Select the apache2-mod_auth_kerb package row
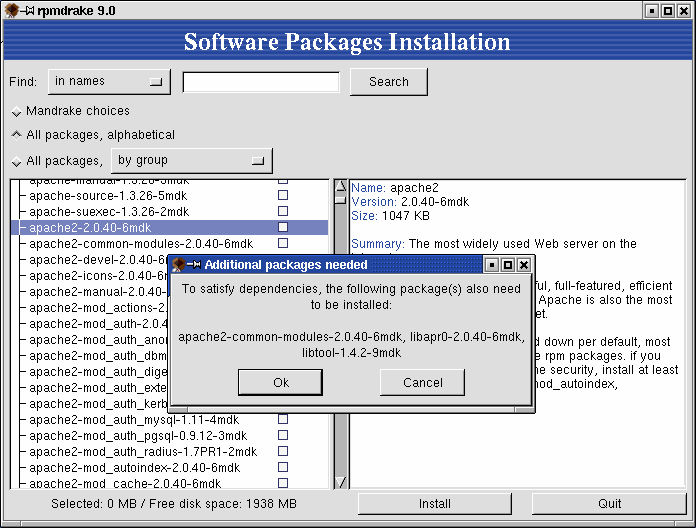Image resolution: width=696 pixels, height=528 pixels. (91, 404)
